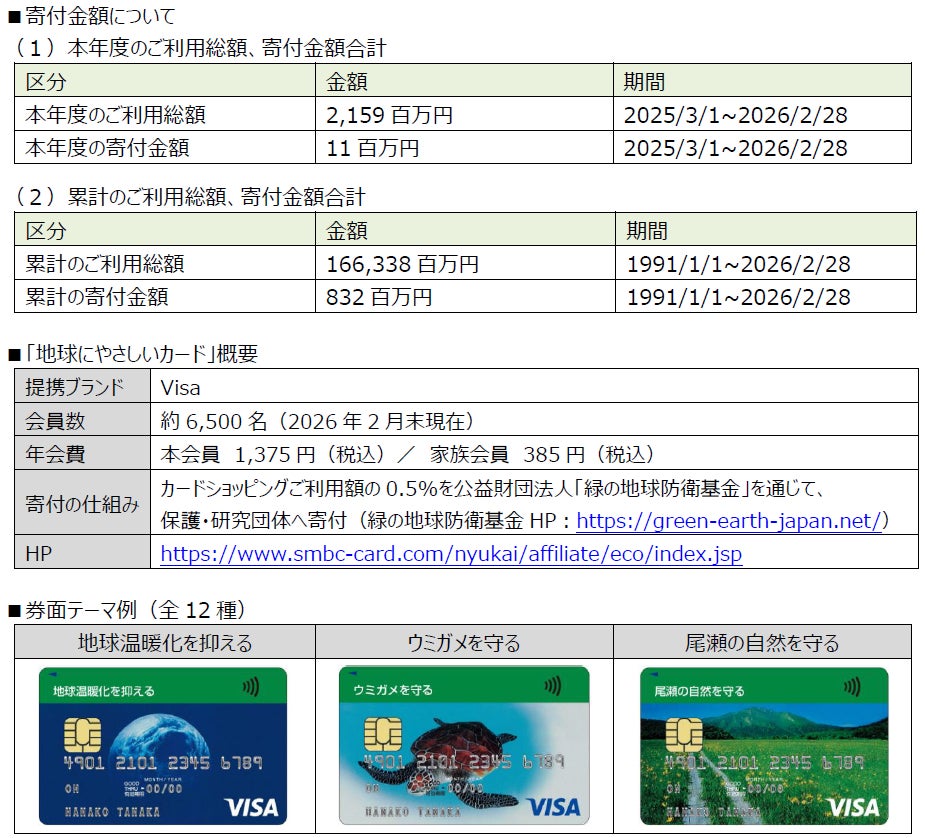This screenshot has height=838, width=925.
Task: Click the 地球温暖化を抑える card image
Action: coord(163,746)
